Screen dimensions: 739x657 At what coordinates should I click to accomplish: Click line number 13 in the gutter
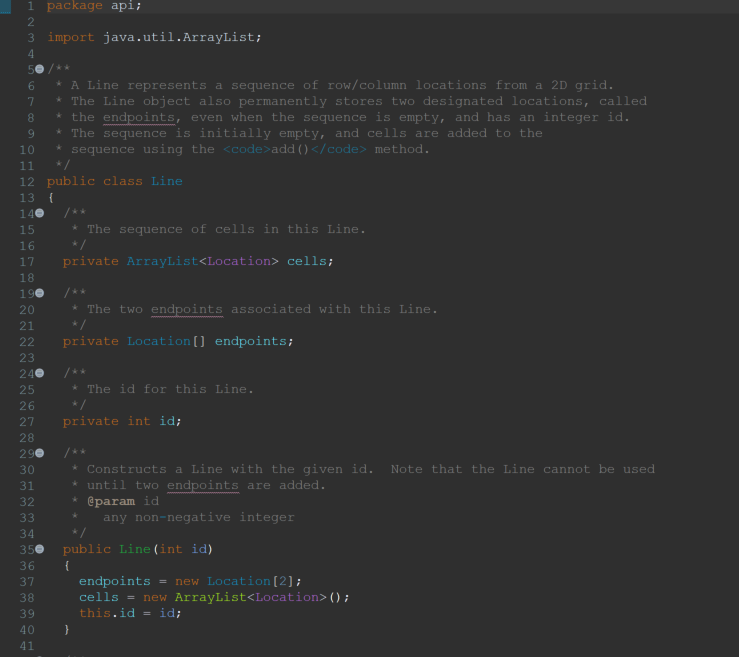(x=27, y=198)
